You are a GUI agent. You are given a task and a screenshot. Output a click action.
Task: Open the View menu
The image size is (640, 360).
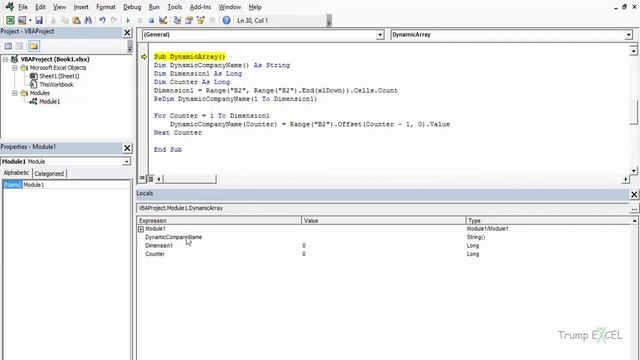[x=59, y=7]
